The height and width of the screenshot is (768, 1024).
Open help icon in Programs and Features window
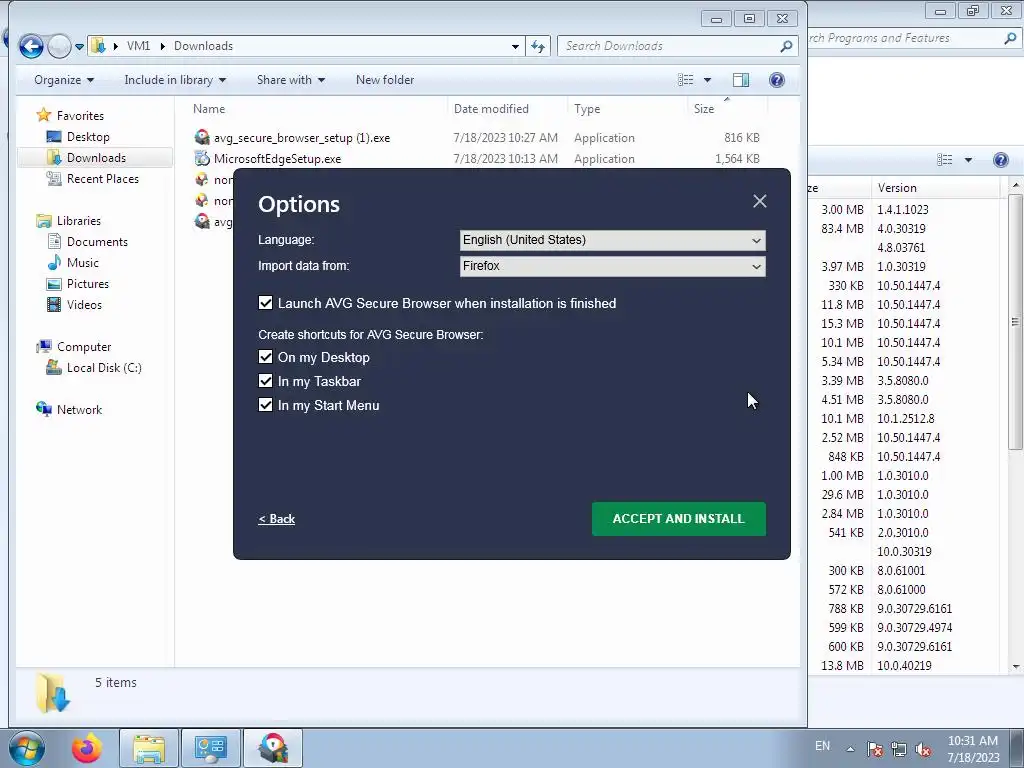click(1000, 160)
